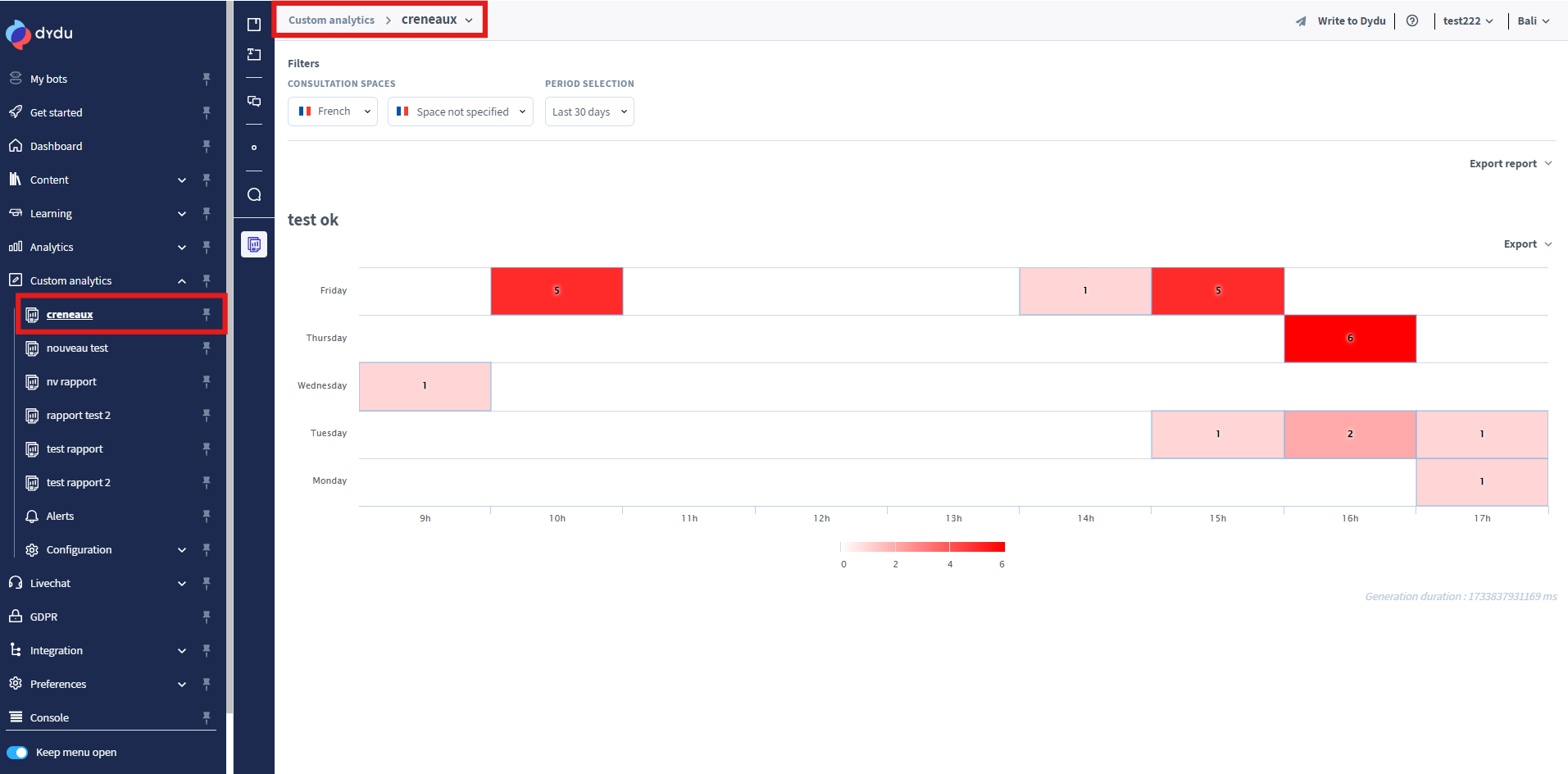
Task: Click the single speech bubble icon
Action: pos(254,194)
